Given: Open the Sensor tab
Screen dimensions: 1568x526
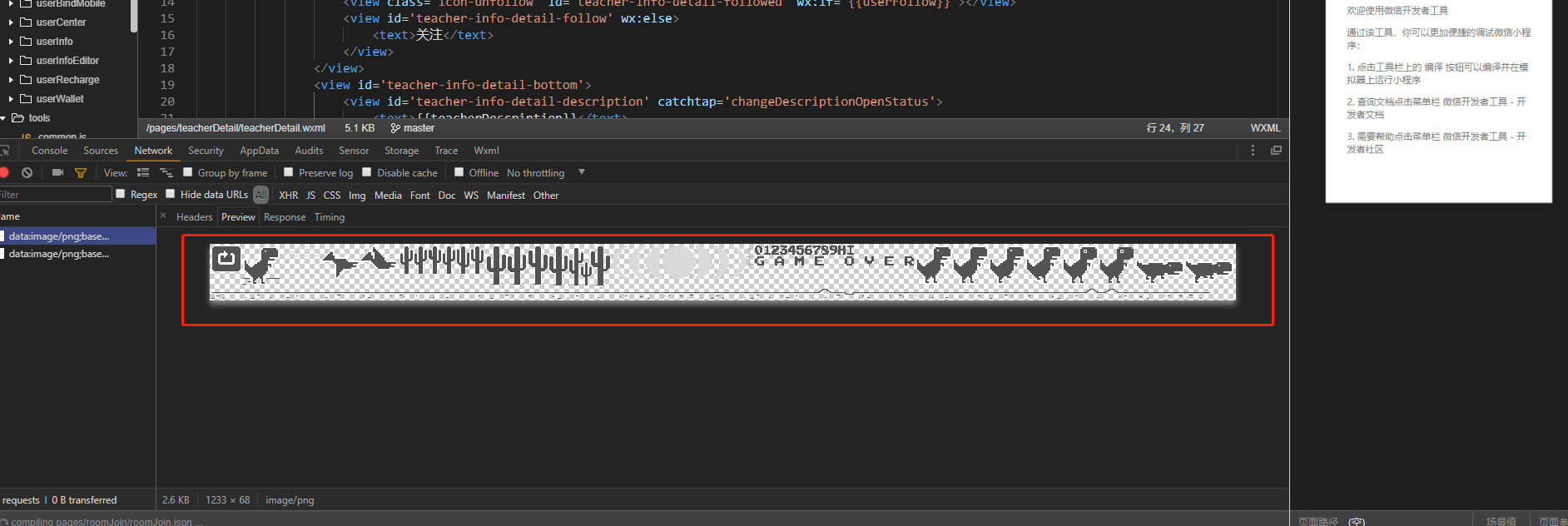Looking at the screenshot, I should pos(354,151).
